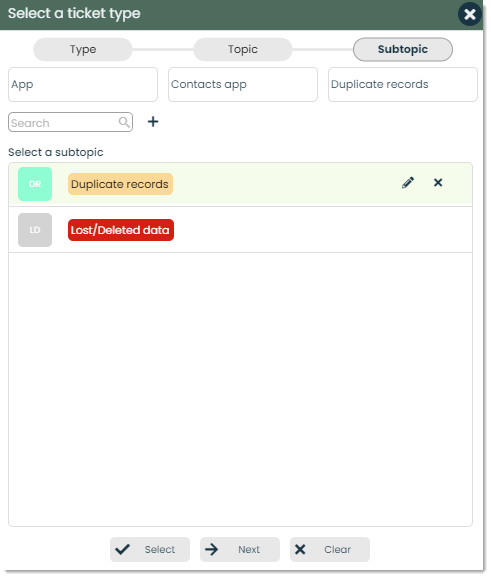491x578 pixels.
Task: Click the App type field
Action: tap(83, 84)
